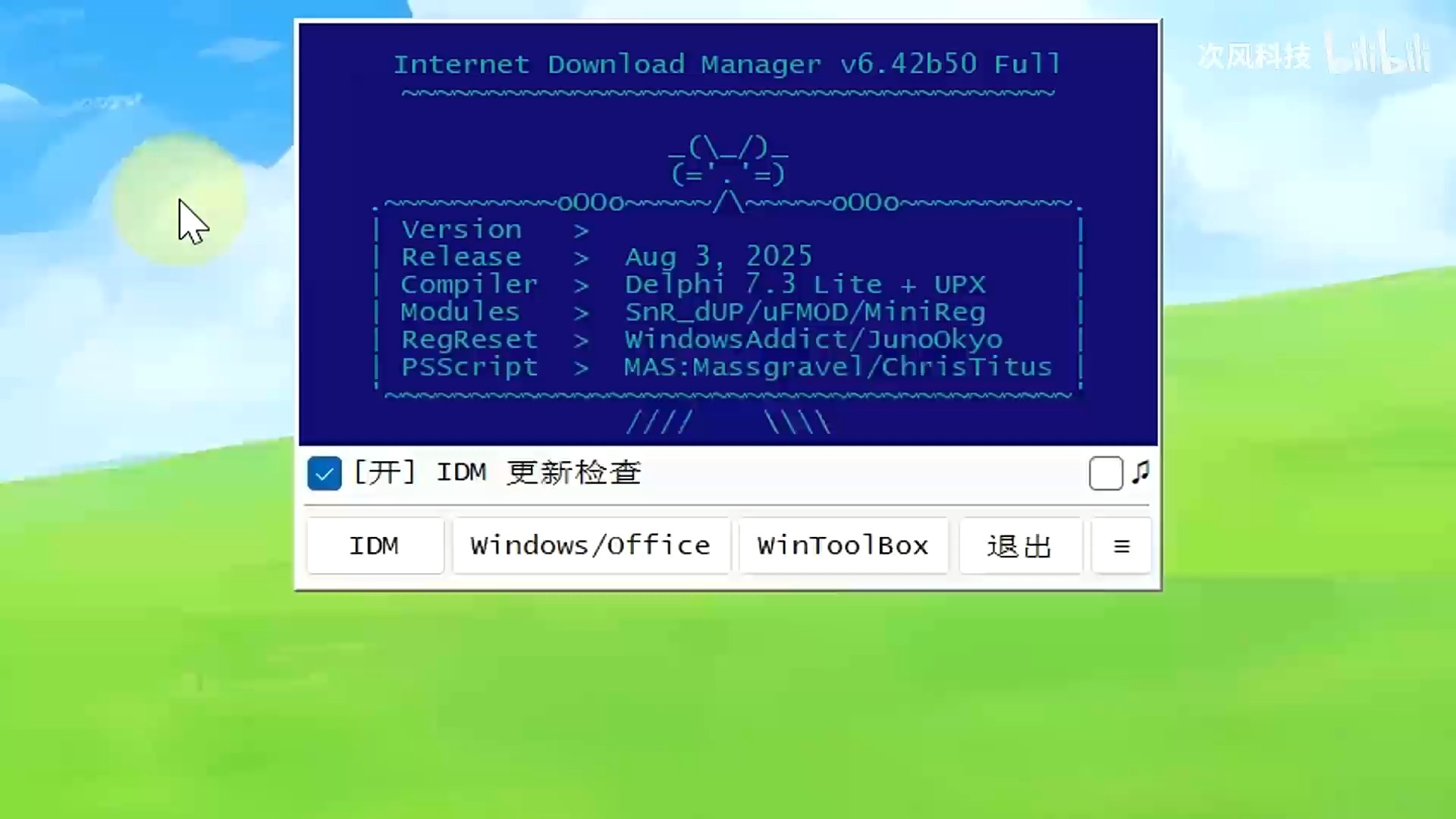Open the Windows/Office activation option
Screen dimensions: 1456x819
tap(591, 545)
